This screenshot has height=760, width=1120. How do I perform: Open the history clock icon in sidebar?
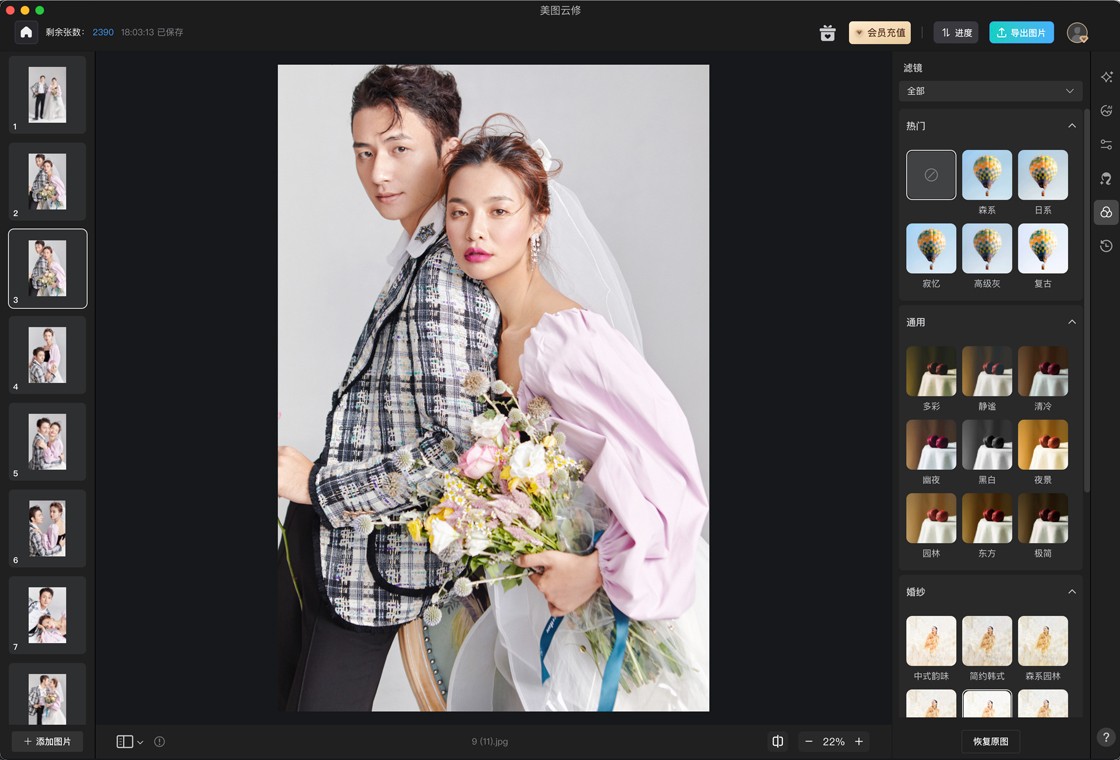(1106, 246)
